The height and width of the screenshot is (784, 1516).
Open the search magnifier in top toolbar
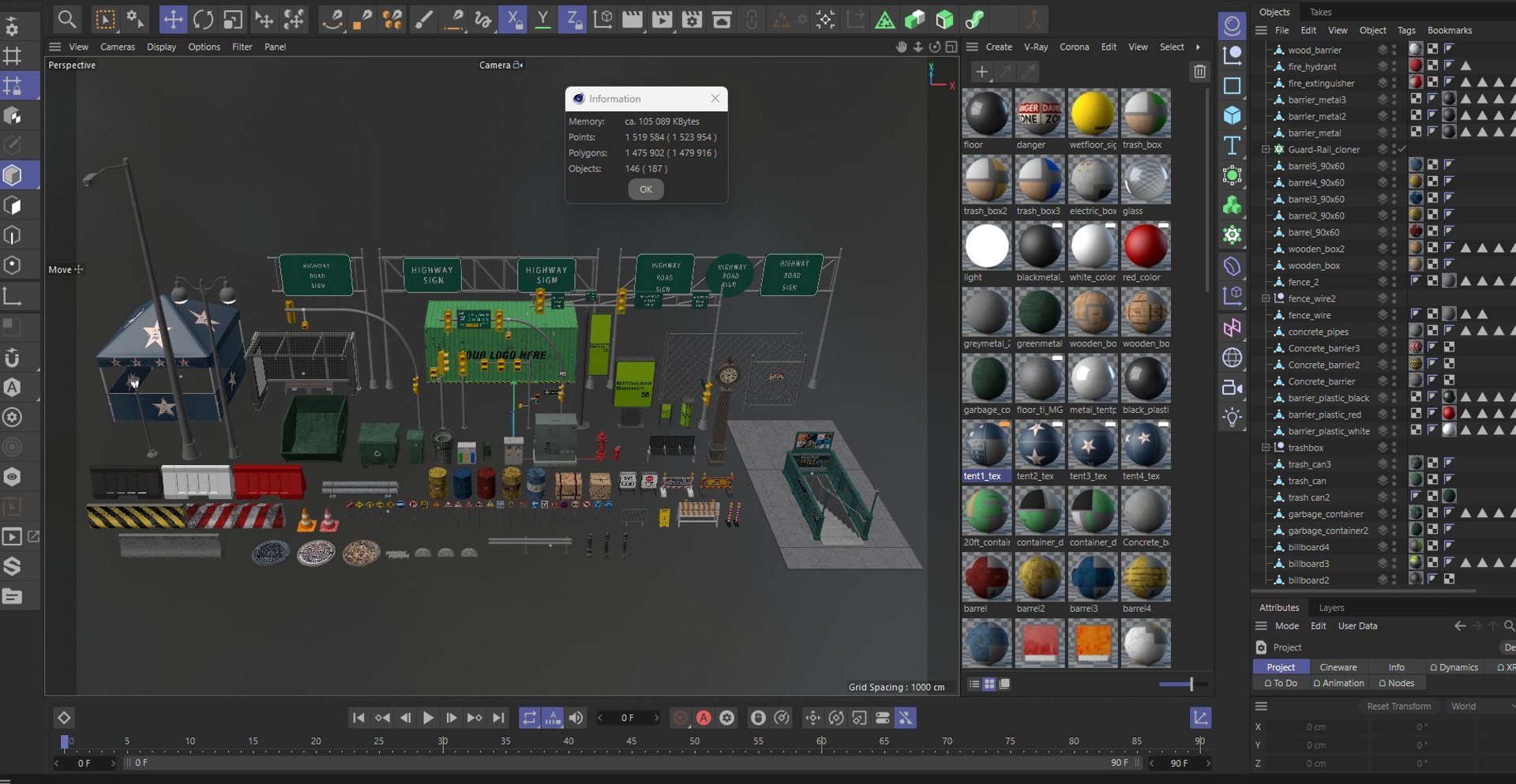coord(67,19)
